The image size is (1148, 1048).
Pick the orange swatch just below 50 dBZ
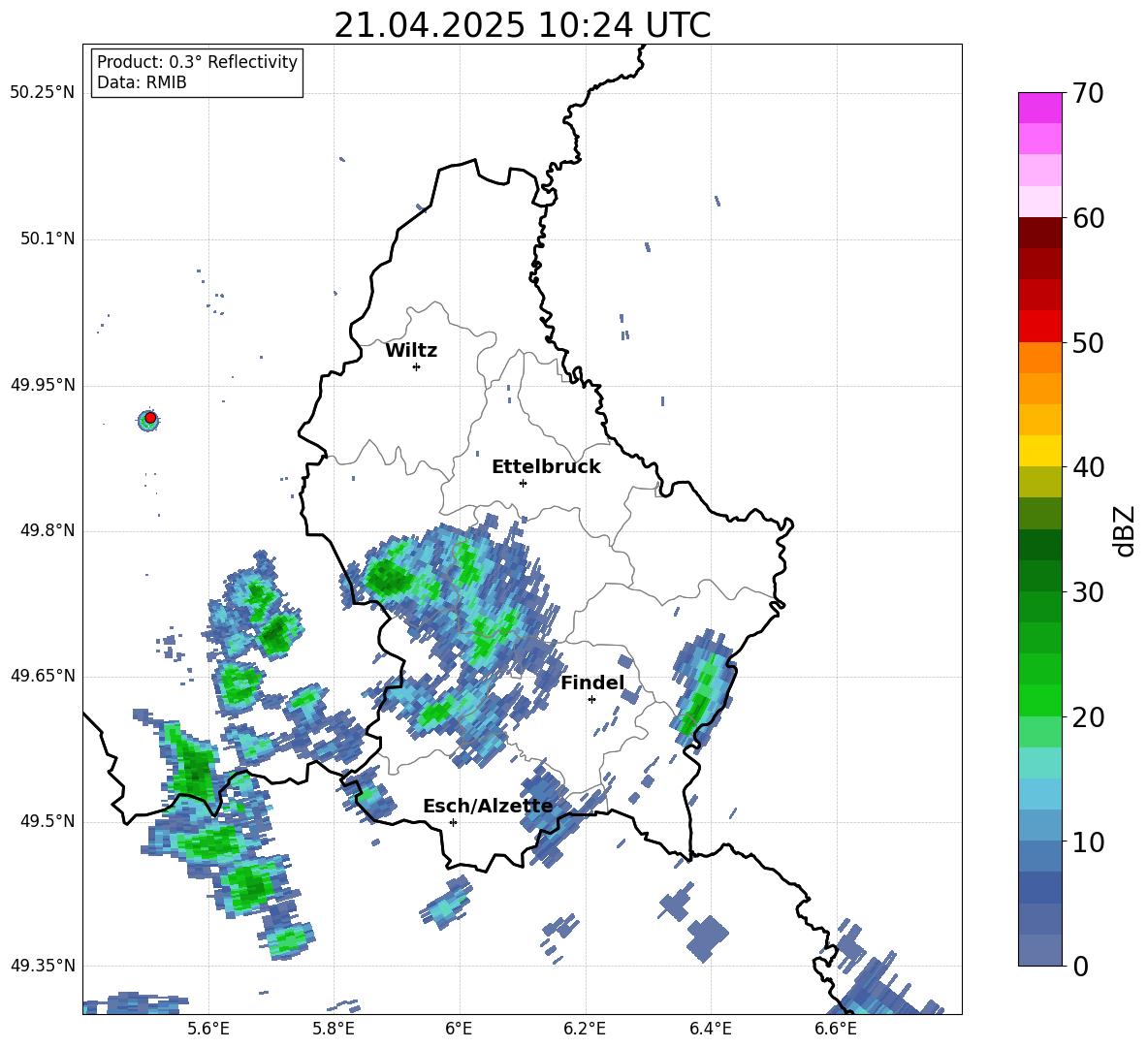coord(1039,357)
